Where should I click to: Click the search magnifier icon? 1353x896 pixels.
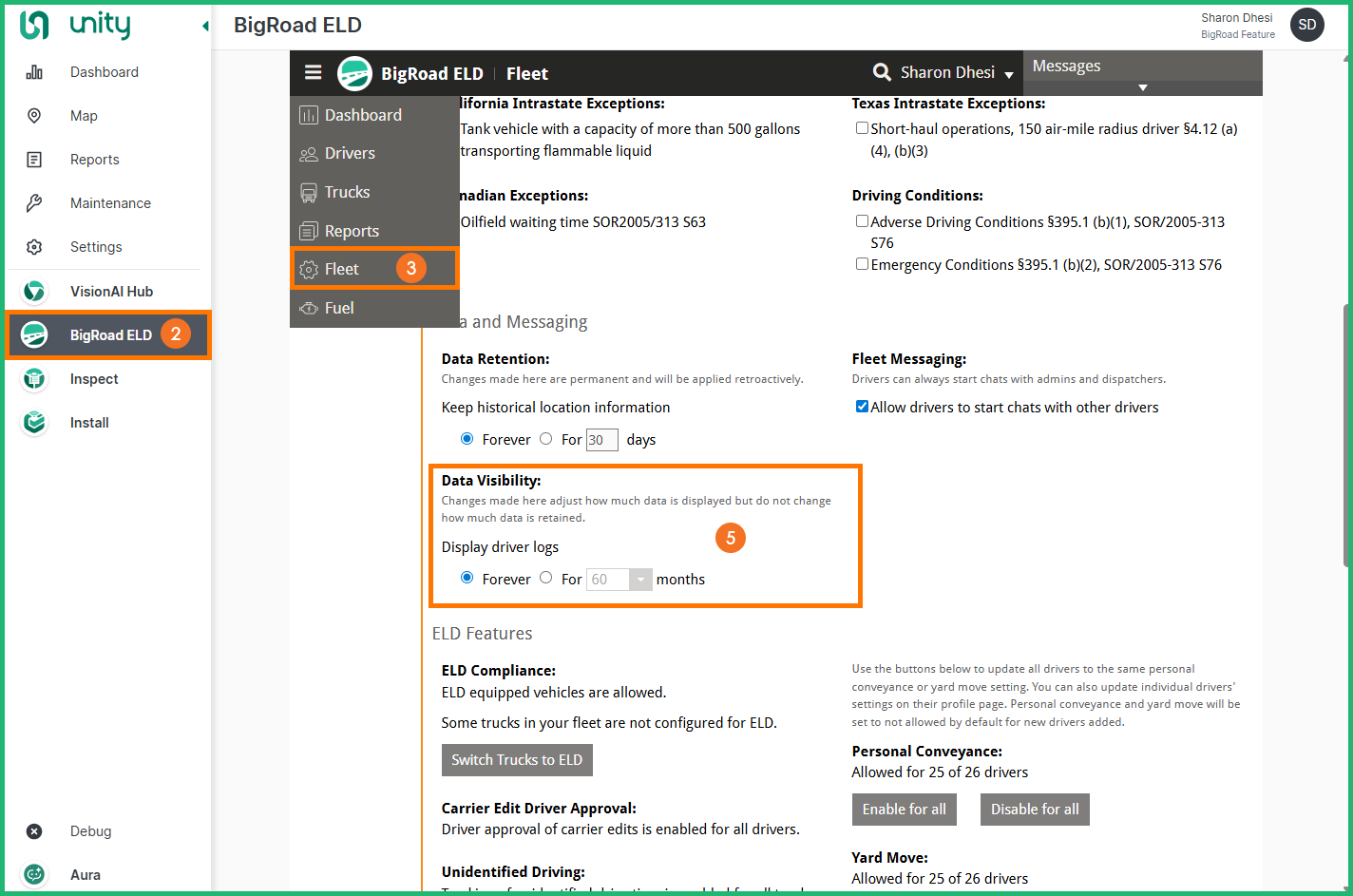pyautogui.click(x=882, y=72)
